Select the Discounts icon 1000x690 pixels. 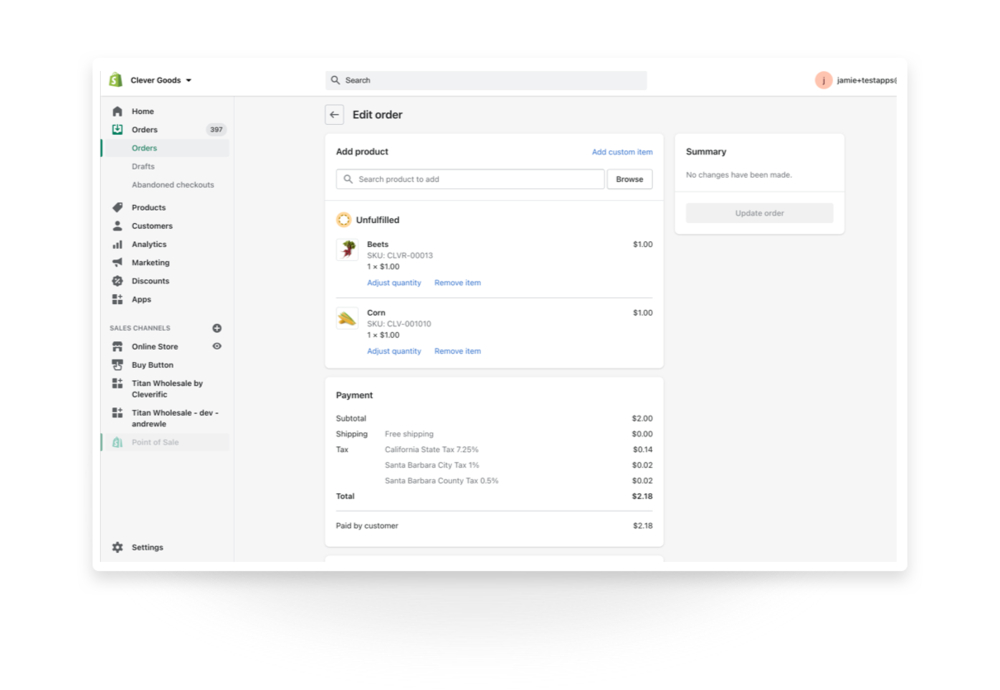[117, 281]
